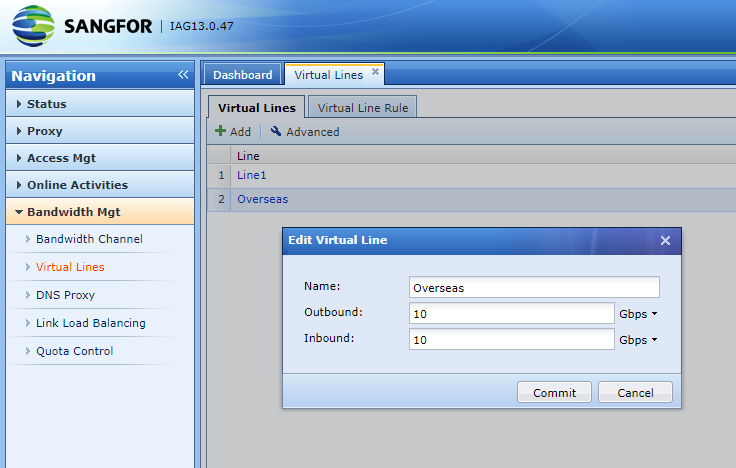The image size is (736, 468).
Task: Click the Inbound value input field
Action: point(512,339)
